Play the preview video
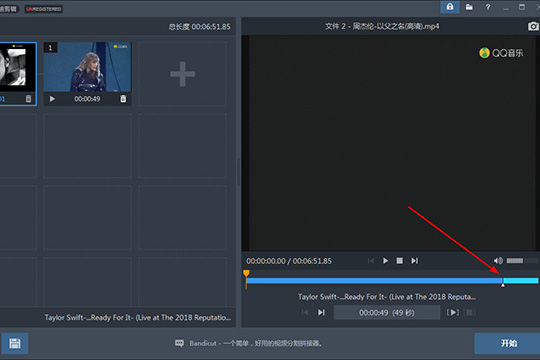 pos(385,261)
